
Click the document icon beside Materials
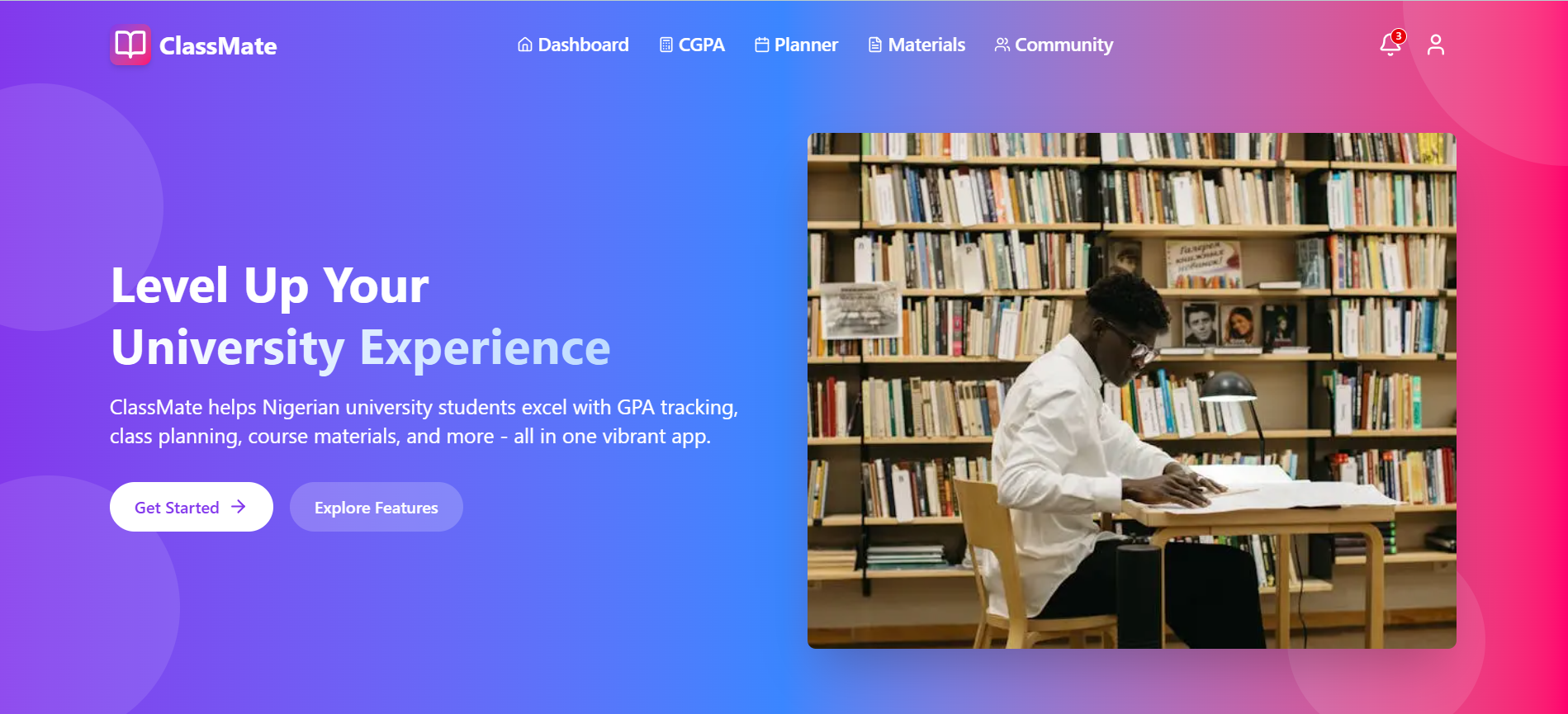click(x=875, y=45)
